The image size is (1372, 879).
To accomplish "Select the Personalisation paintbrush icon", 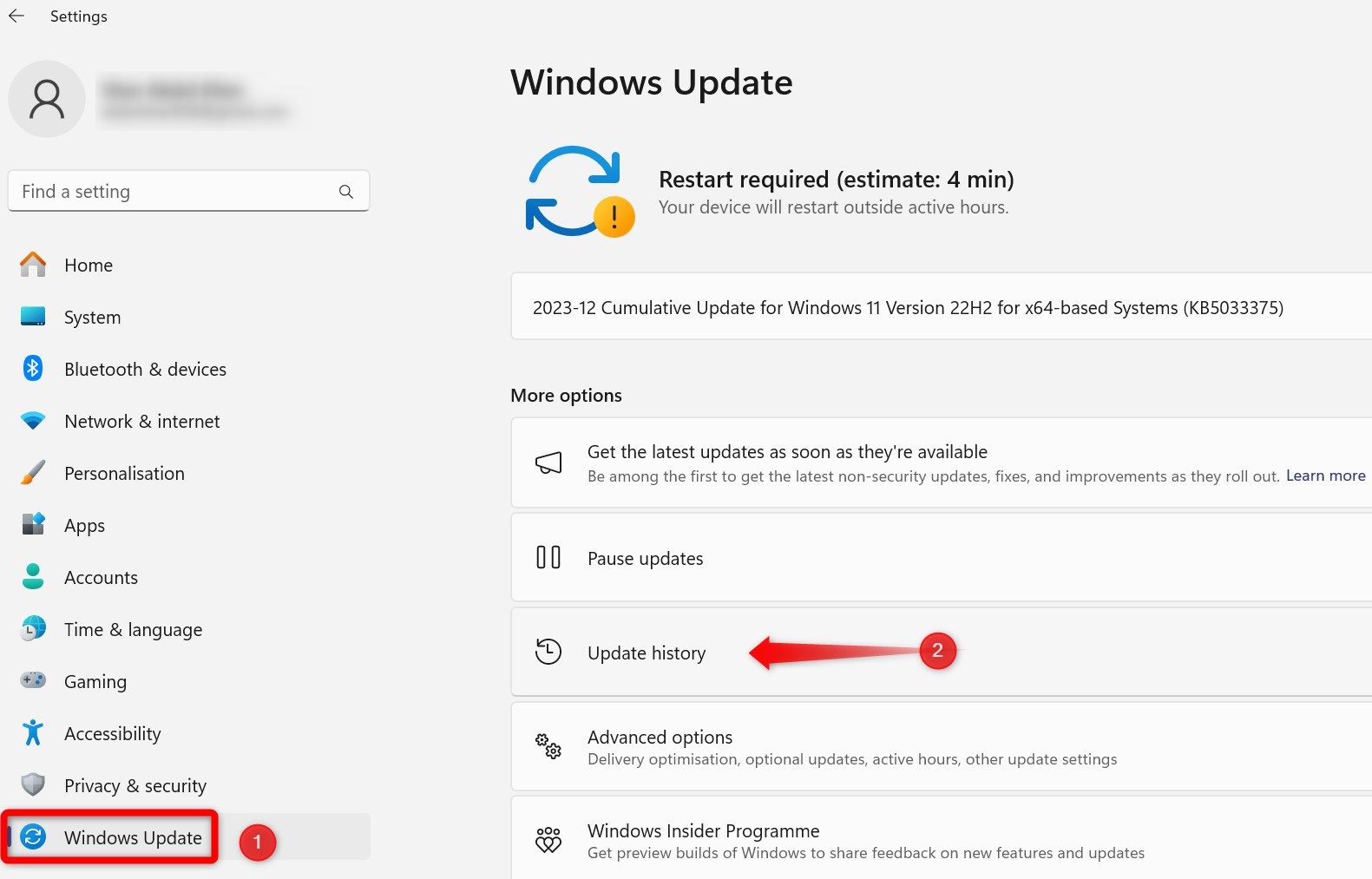I will [33, 473].
